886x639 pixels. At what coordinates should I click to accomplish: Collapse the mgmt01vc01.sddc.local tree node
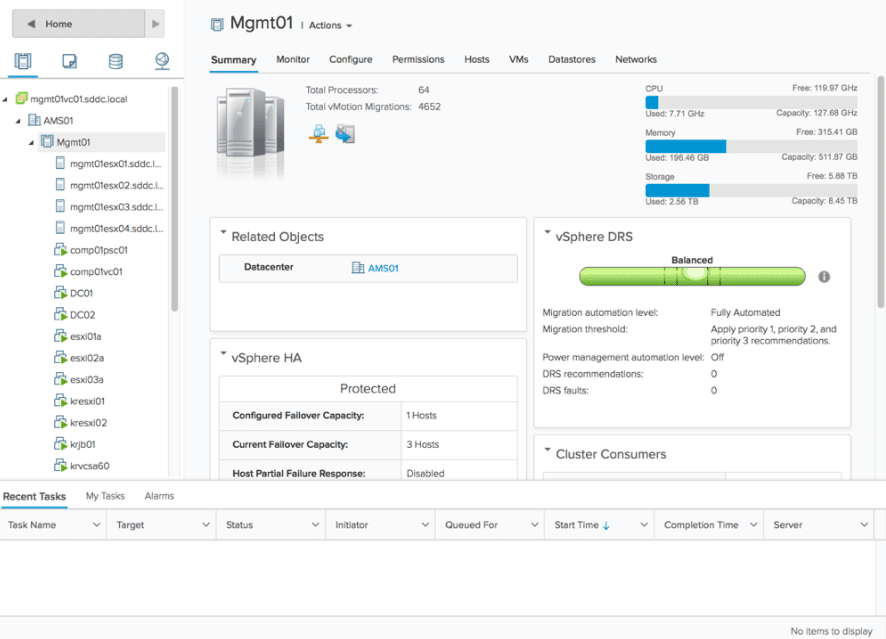click(x=5, y=99)
